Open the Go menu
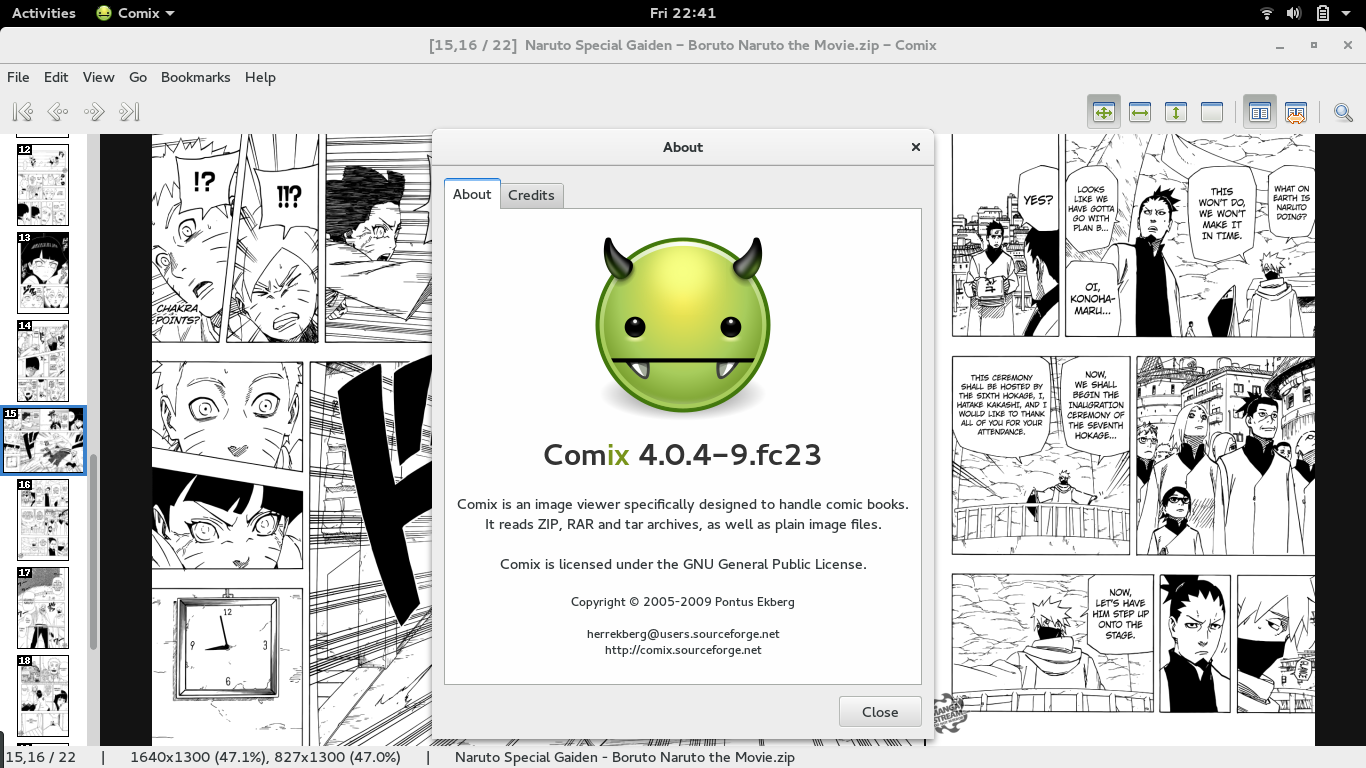 [x=138, y=77]
